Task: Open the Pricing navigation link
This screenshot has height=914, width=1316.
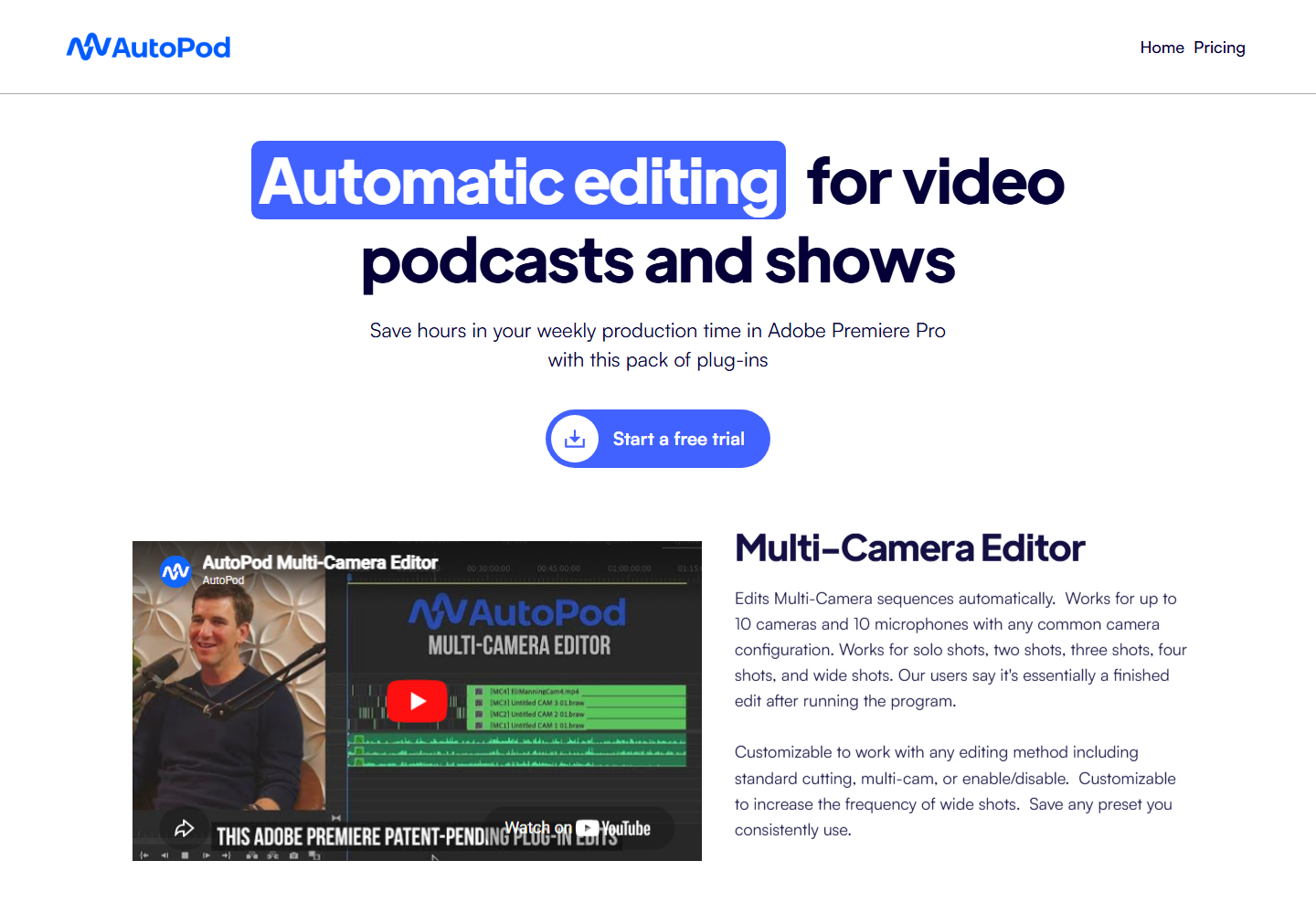Action: [x=1219, y=48]
